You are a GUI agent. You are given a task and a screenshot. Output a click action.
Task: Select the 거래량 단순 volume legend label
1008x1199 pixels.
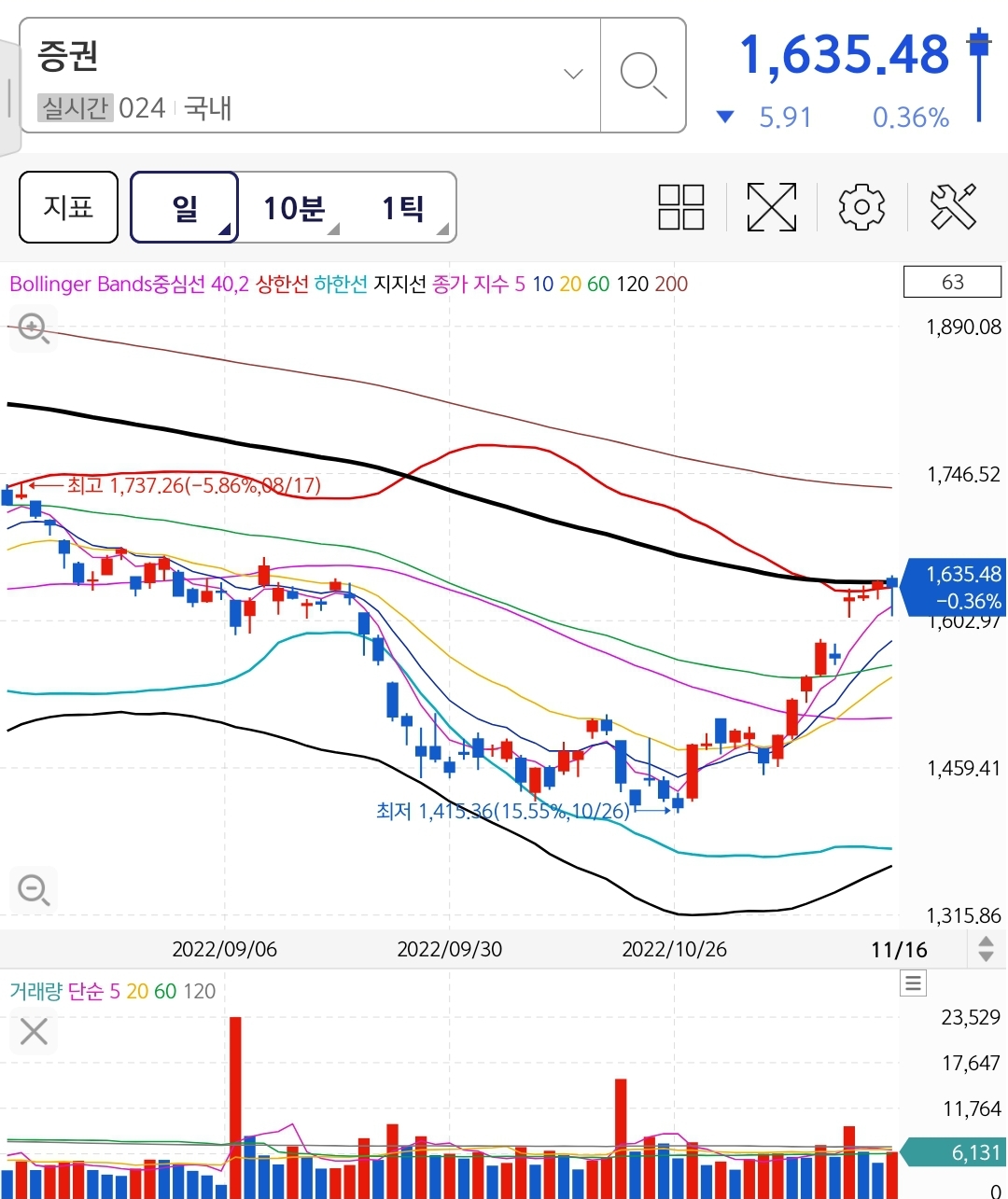[x=56, y=991]
